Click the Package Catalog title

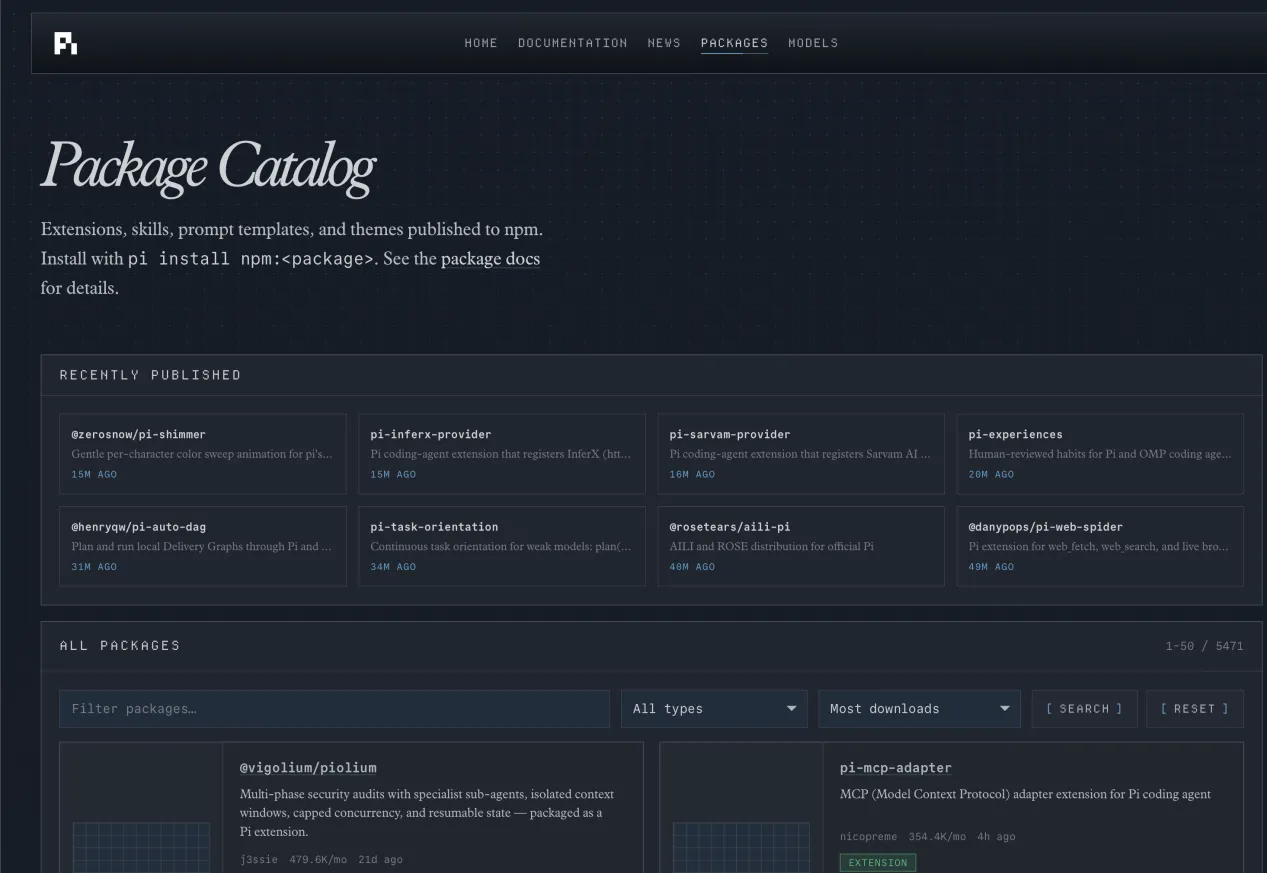pyautogui.click(x=208, y=166)
